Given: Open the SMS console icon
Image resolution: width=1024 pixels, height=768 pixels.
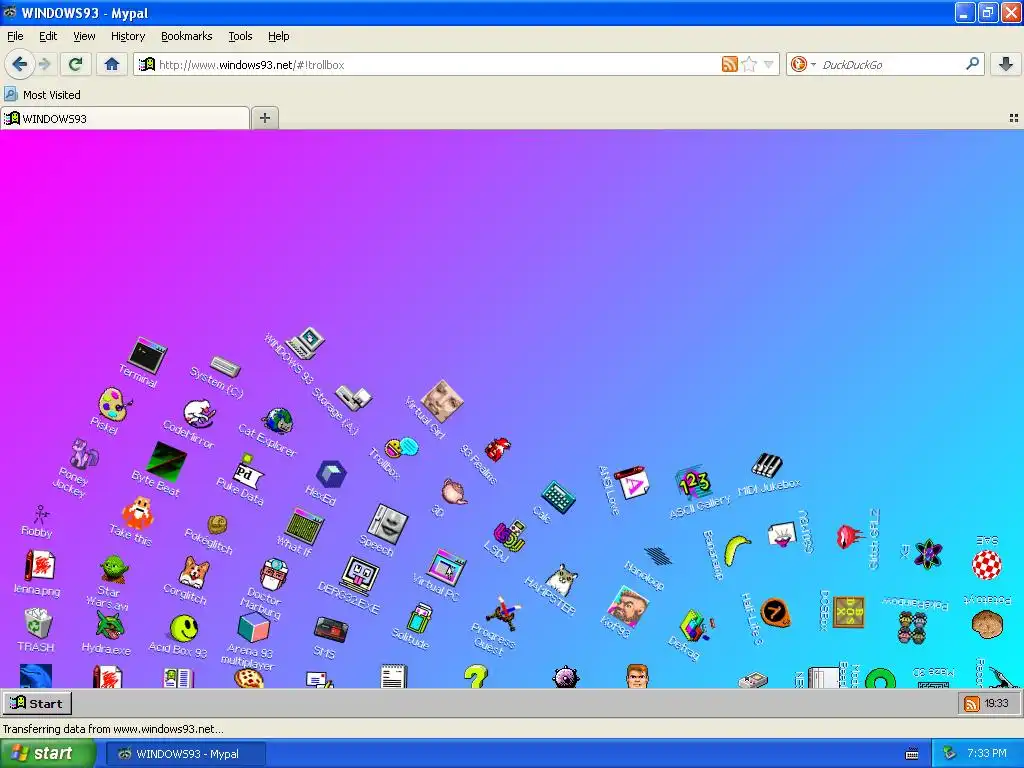Looking at the screenshot, I should 331,630.
